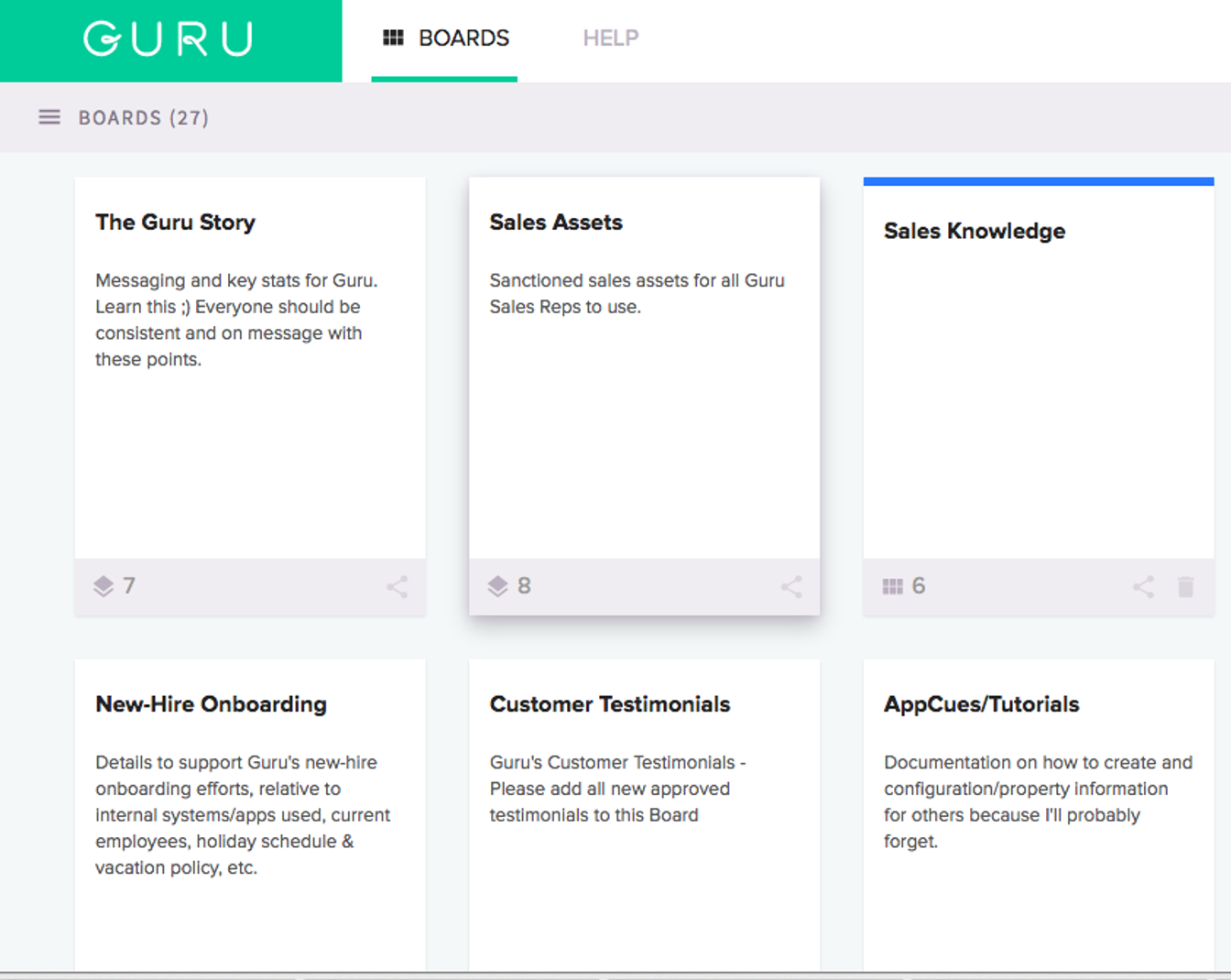Share the Sales Assets board
Screen dimensions: 1231x980
pyautogui.click(x=791, y=587)
